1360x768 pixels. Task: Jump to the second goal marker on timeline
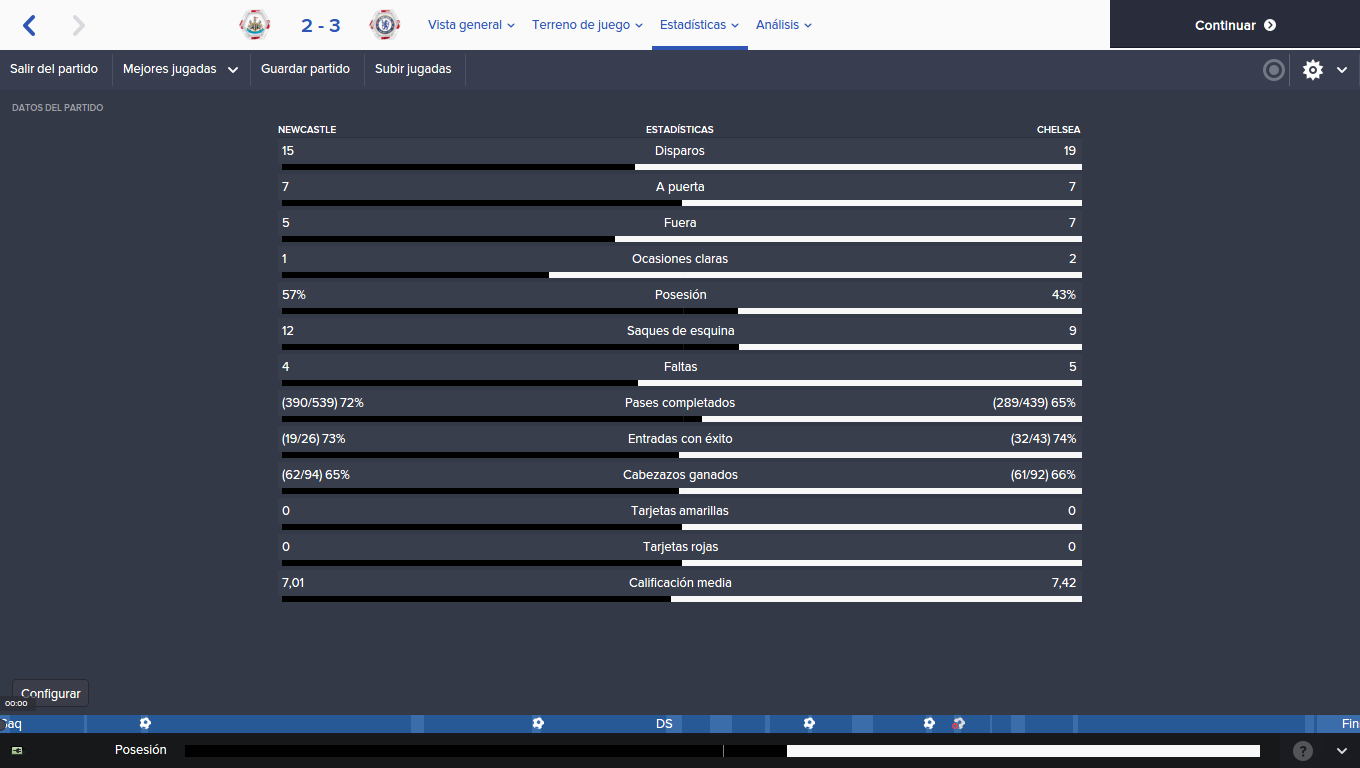tap(538, 723)
